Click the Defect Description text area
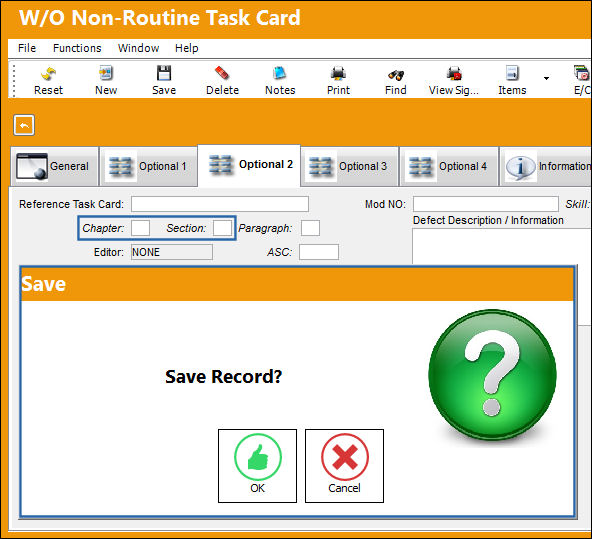 point(502,246)
